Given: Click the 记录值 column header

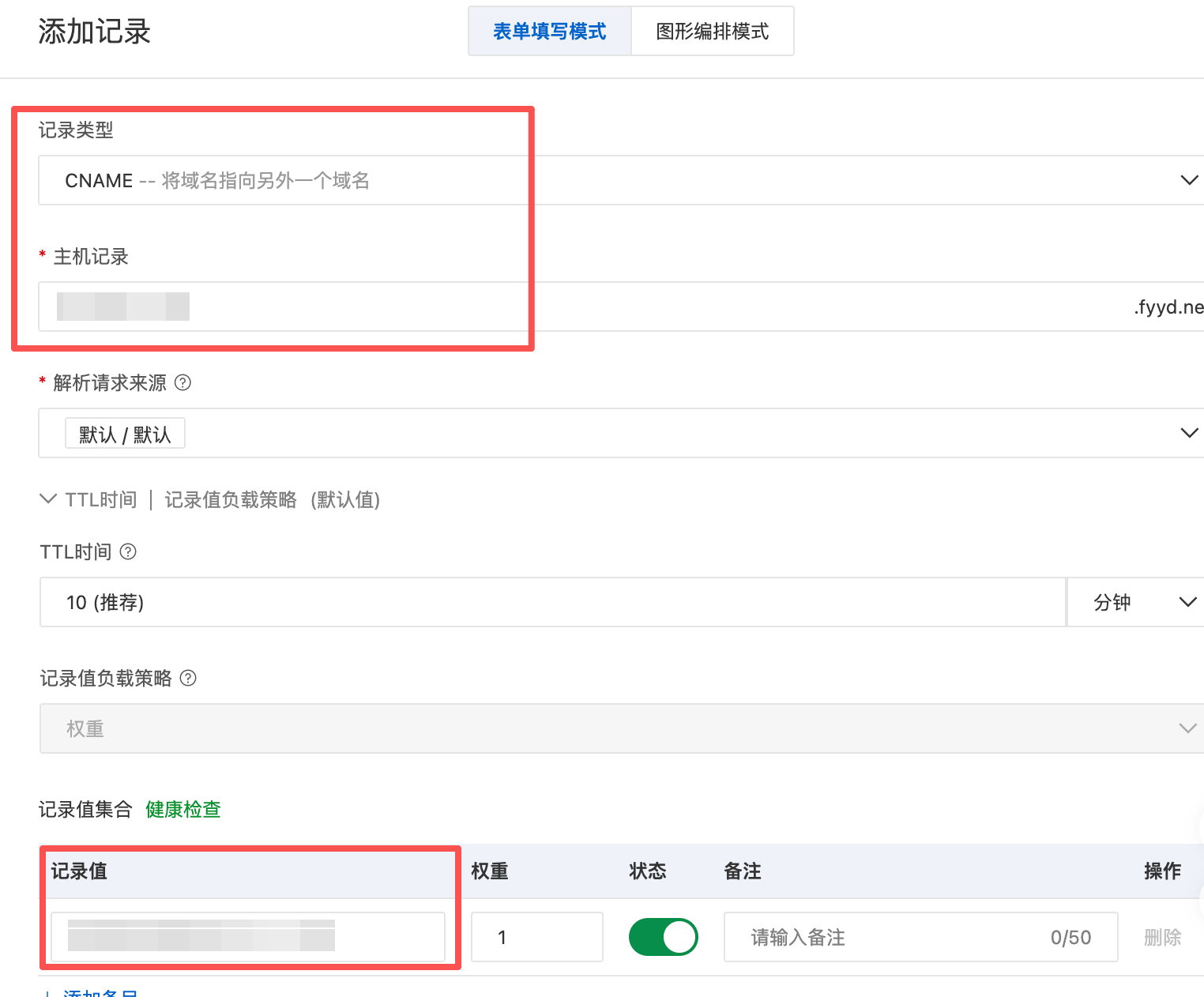Looking at the screenshot, I should point(79,871).
